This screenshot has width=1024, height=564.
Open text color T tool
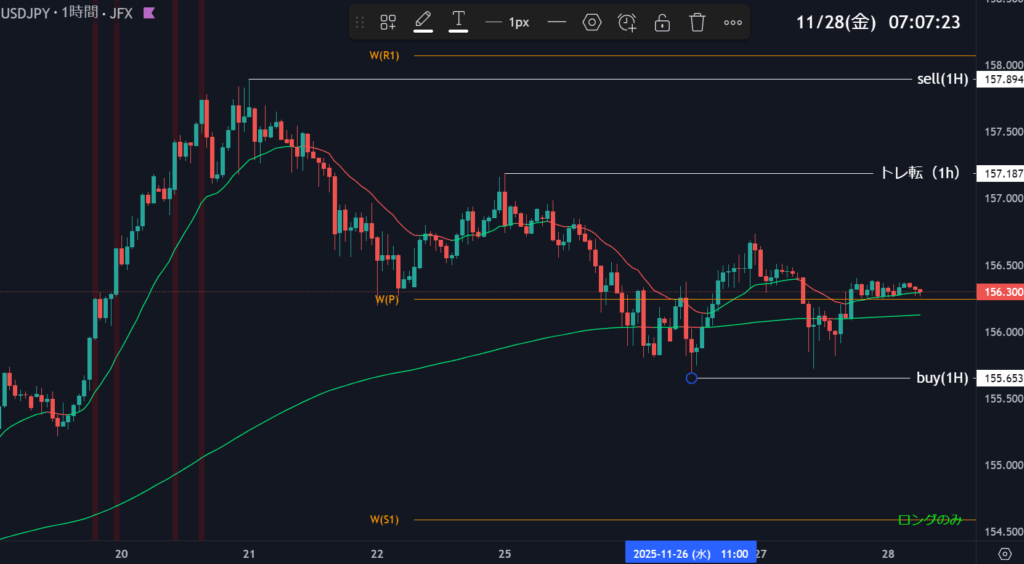coord(459,21)
